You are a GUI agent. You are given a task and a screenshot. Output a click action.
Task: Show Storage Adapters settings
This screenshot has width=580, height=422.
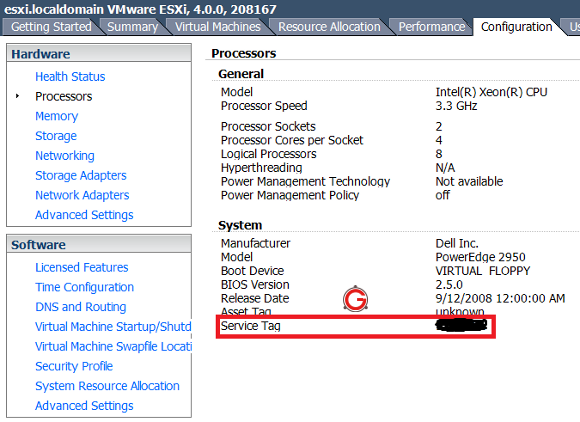81,175
